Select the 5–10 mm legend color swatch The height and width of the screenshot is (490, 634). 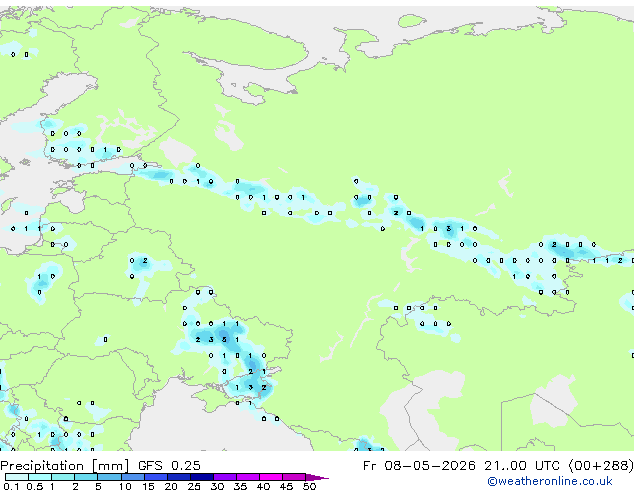tap(109, 477)
